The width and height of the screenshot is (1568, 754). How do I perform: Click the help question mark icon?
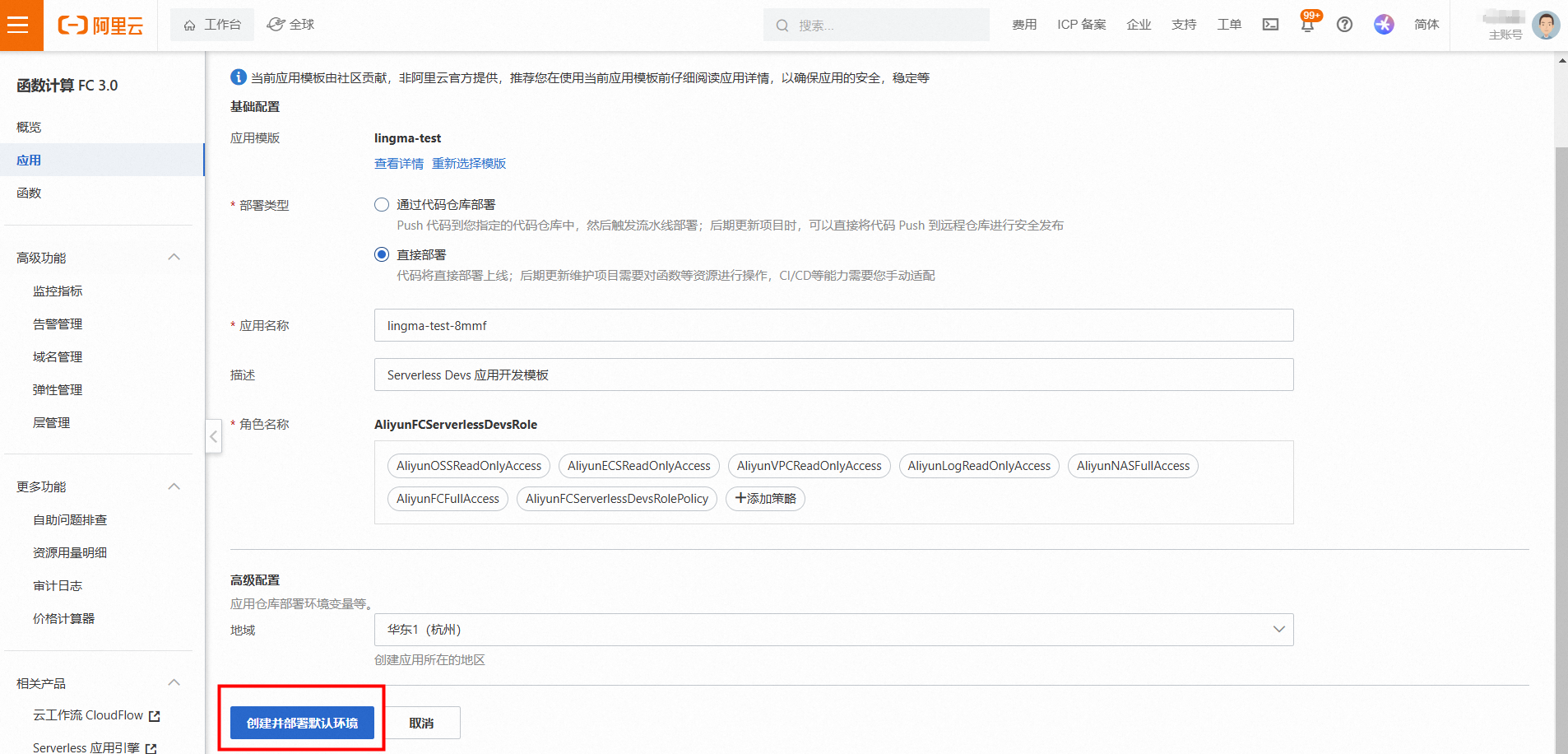coord(1344,25)
